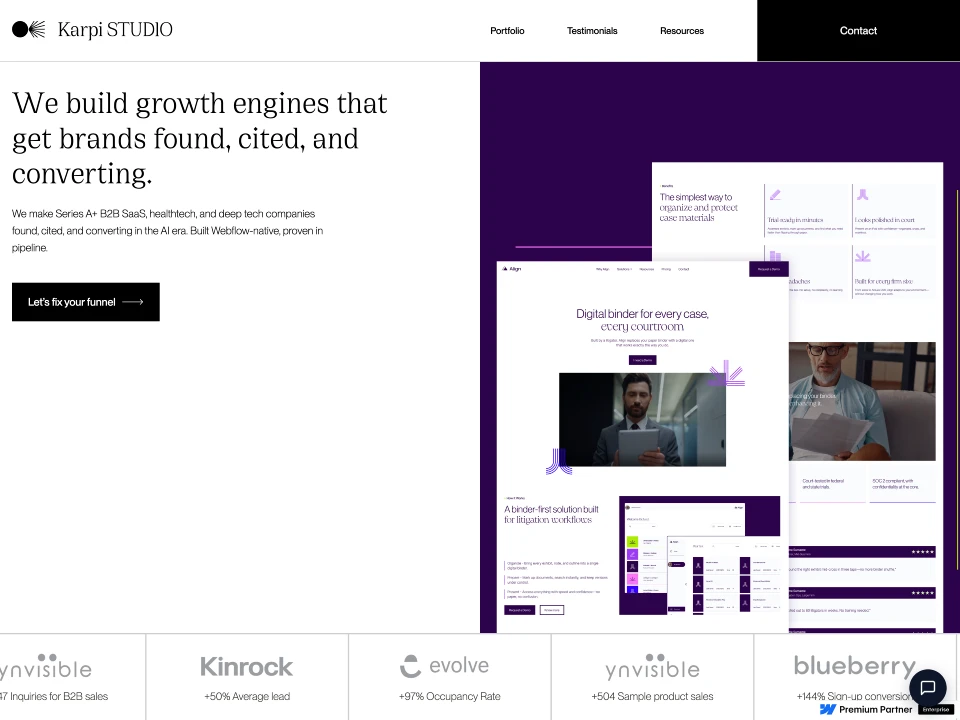Viewport: 960px width, 720px height.
Task: Click the Karpi STUDIO wordmark
Action: 115,30
